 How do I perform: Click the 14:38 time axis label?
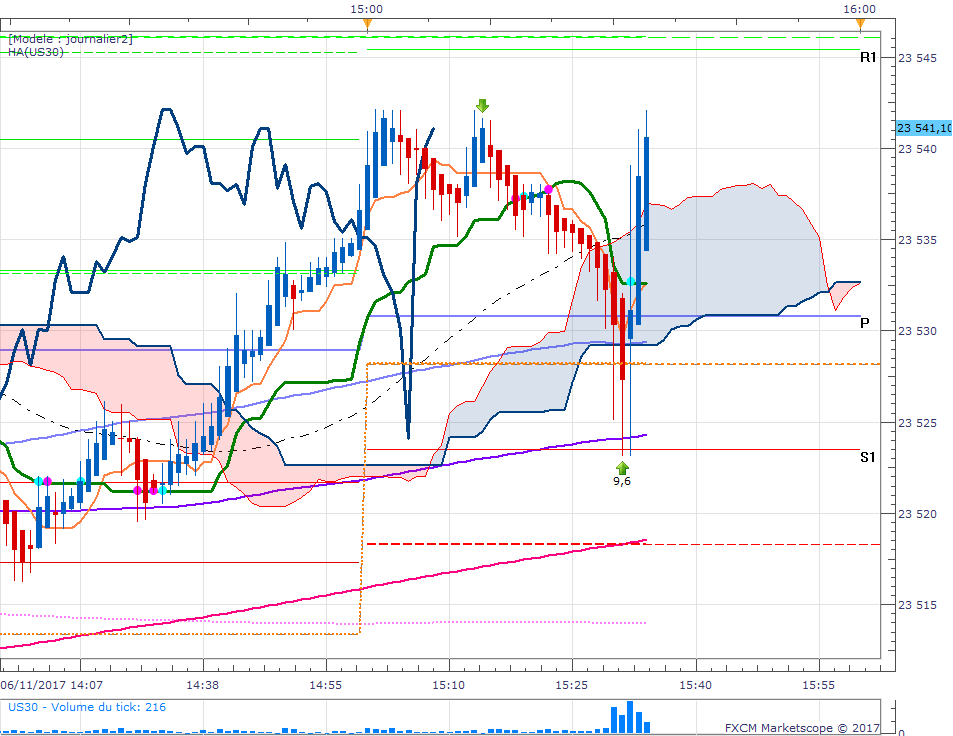202,685
